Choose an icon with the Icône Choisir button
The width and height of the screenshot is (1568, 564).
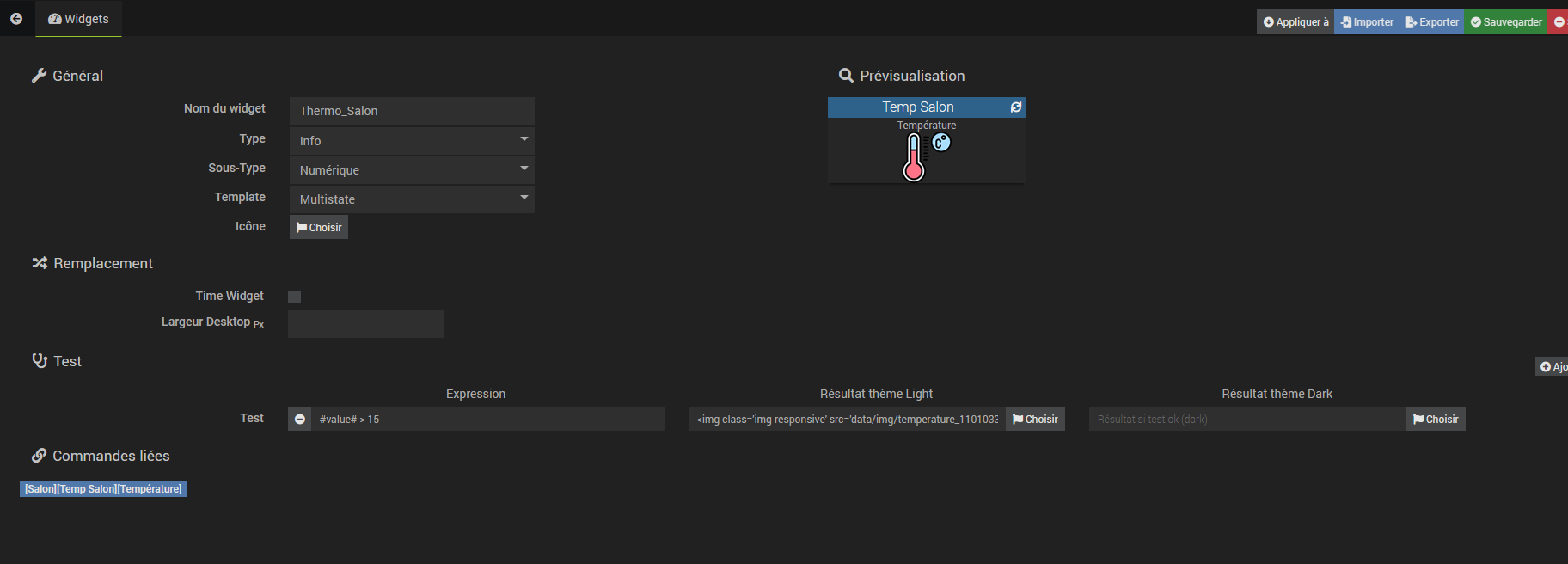pyautogui.click(x=319, y=227)
